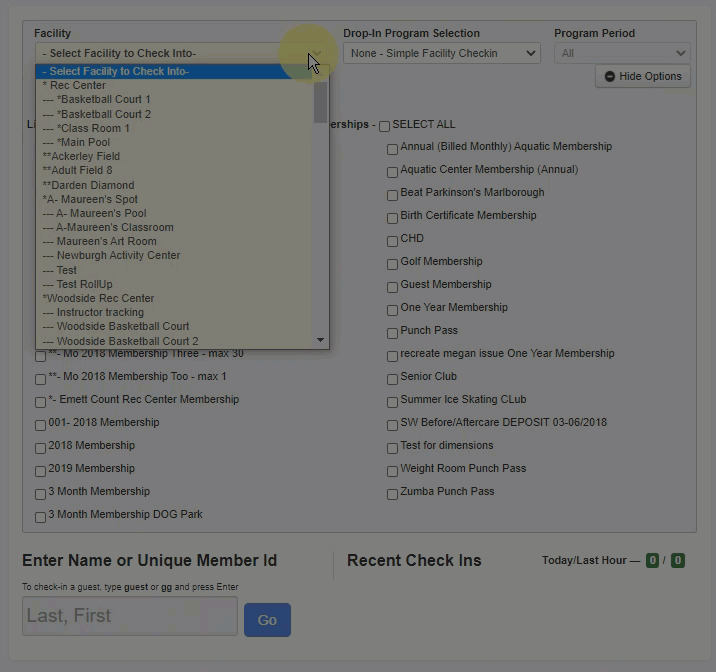The image size is (716, 672).
Task: Check 2019 Membership option
Action: 40,470
